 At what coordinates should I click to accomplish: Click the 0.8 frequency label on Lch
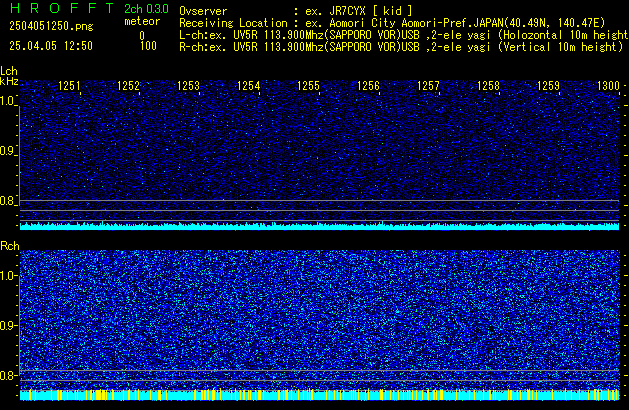click(8, 201)
